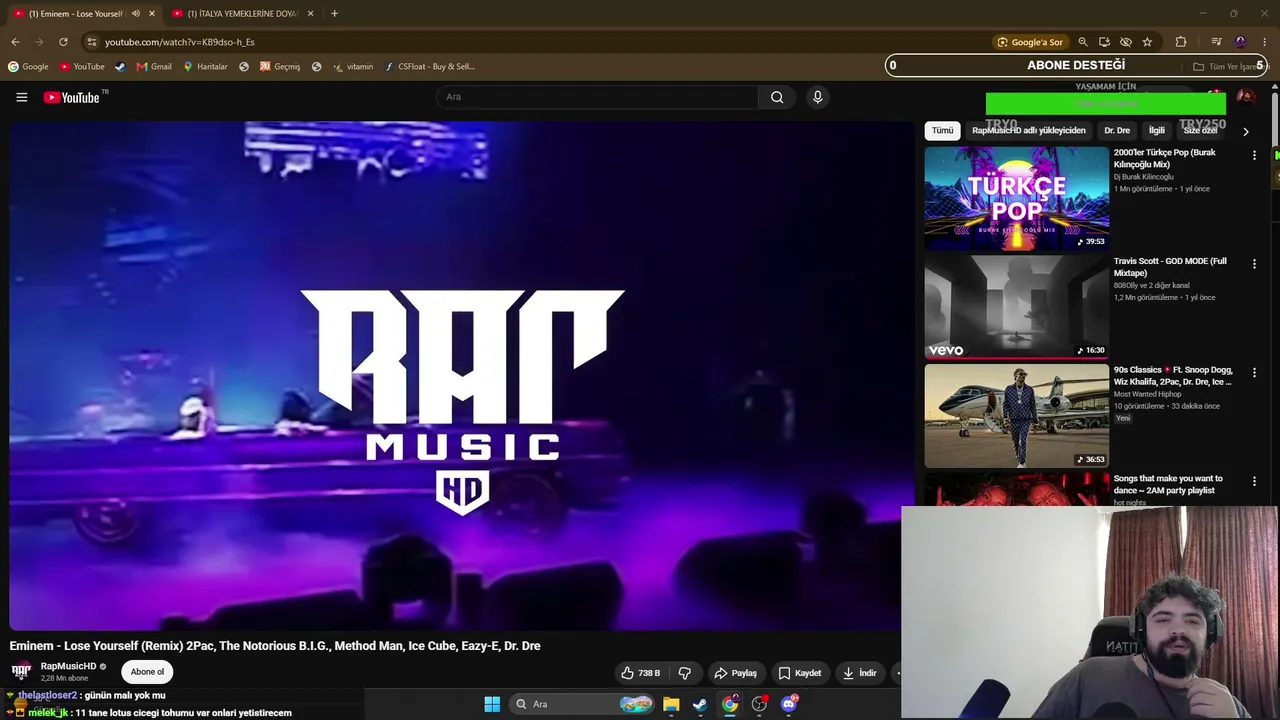This screenshot has width=1280, height=720.
Task: Open options menu for Travis Scott GOD MODE
Action: click(1254, 263)
